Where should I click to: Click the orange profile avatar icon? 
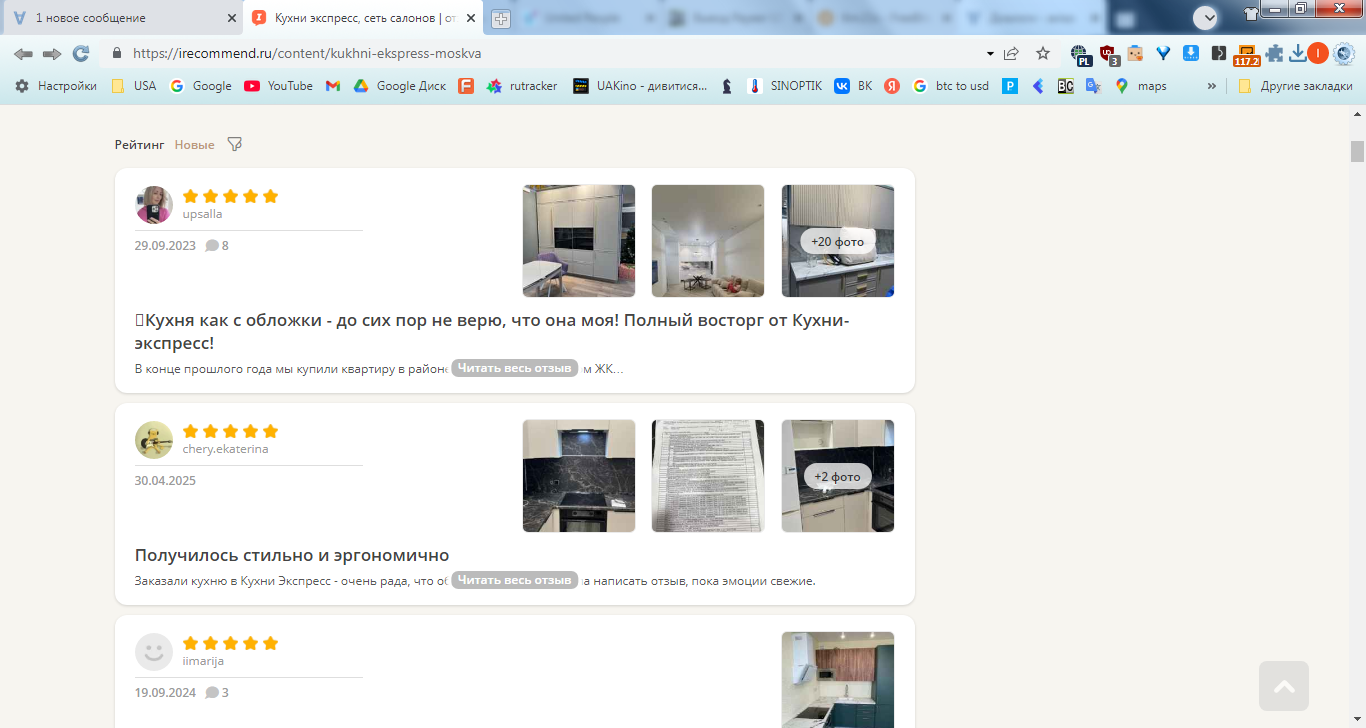pos(1318,53)
